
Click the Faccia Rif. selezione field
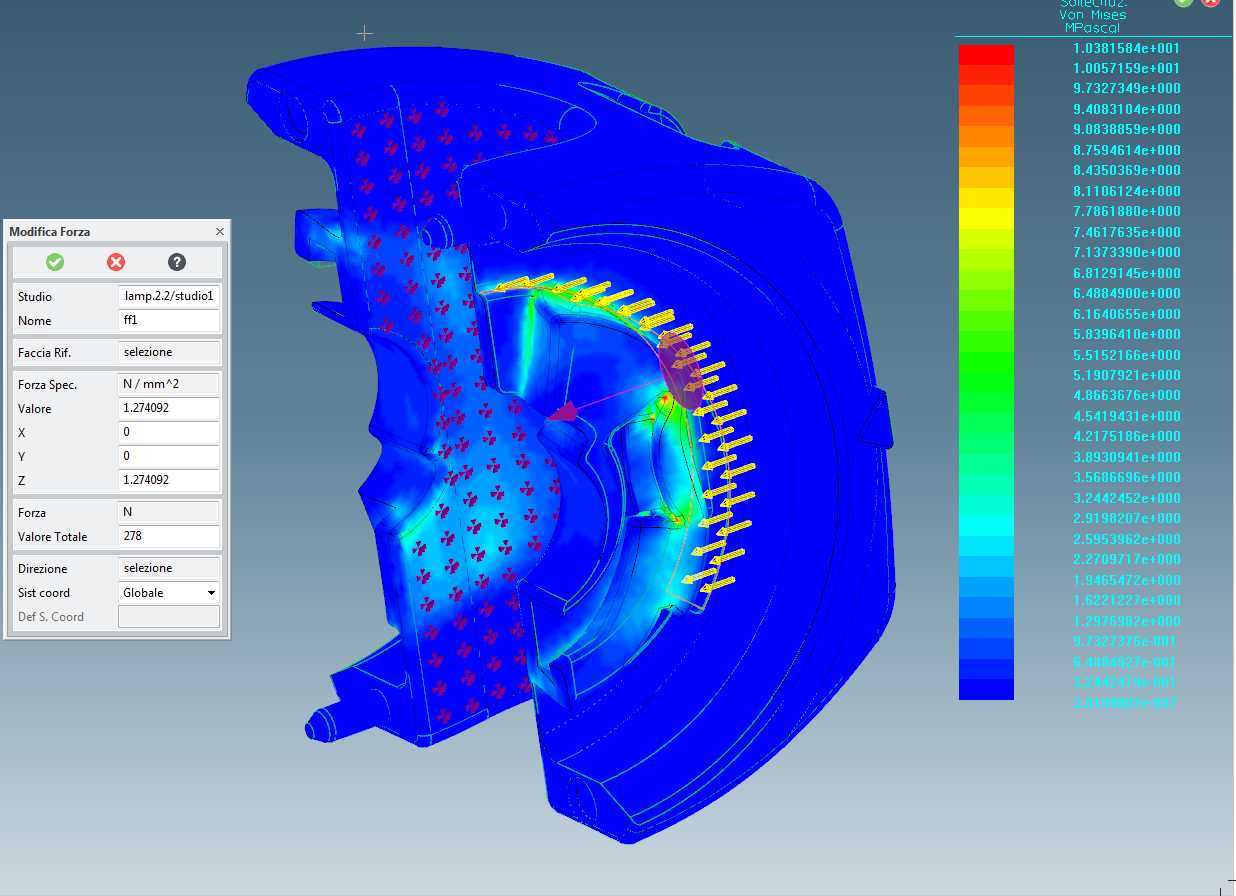pyautogui.click(x=169, y=352)
